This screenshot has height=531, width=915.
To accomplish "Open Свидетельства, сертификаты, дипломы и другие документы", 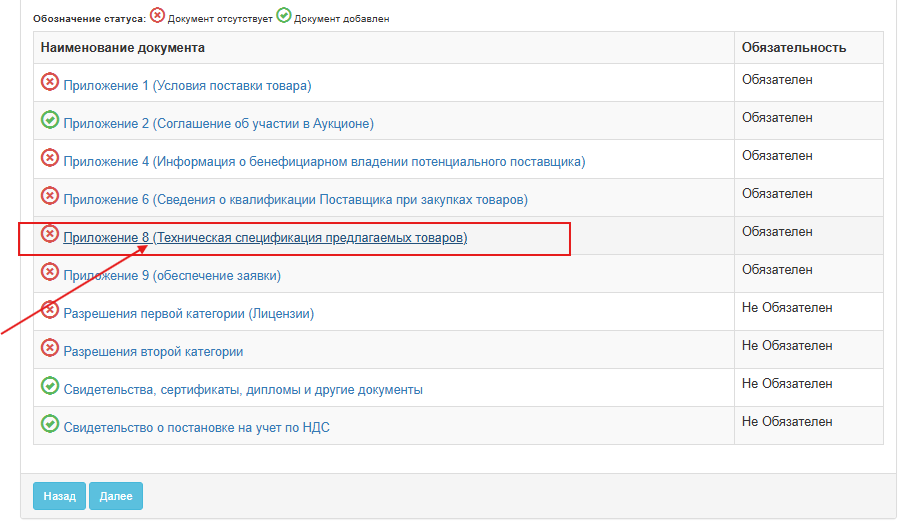I will click(243, 390).
